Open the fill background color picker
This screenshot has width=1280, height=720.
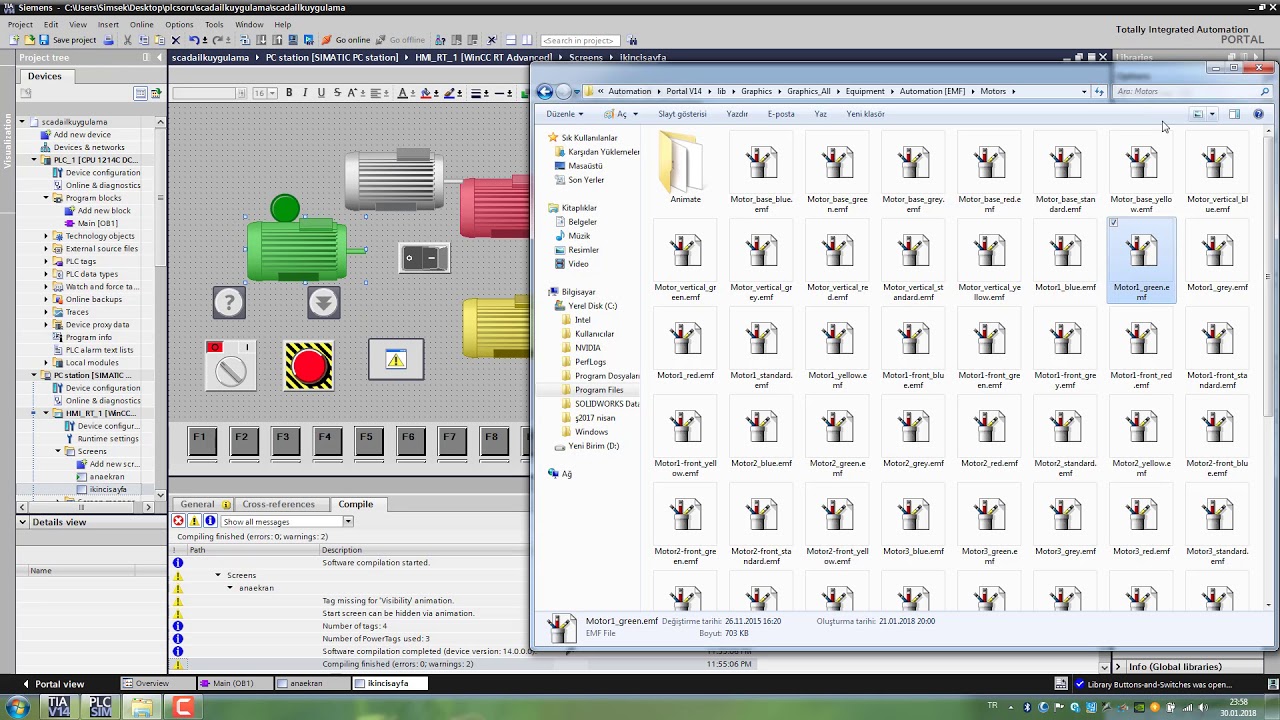pos(427,93)
